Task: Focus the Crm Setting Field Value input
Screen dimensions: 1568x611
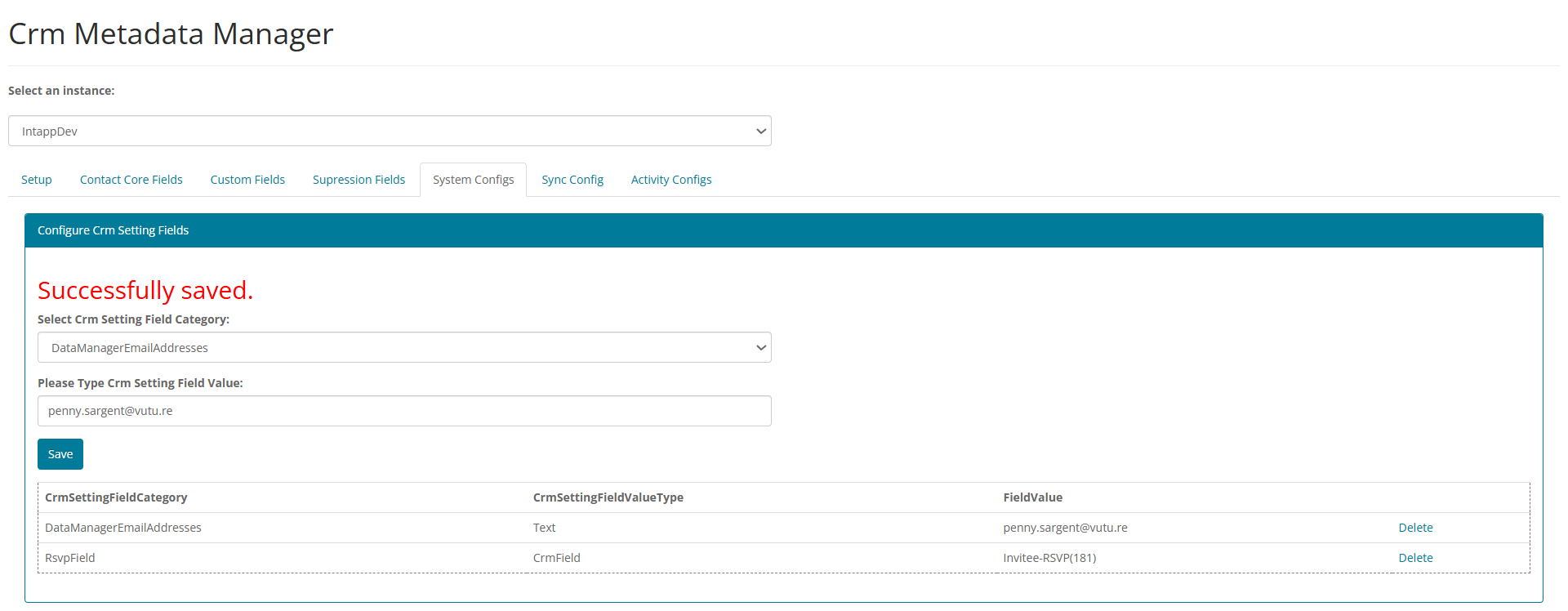Action: [x=404, y=411]
